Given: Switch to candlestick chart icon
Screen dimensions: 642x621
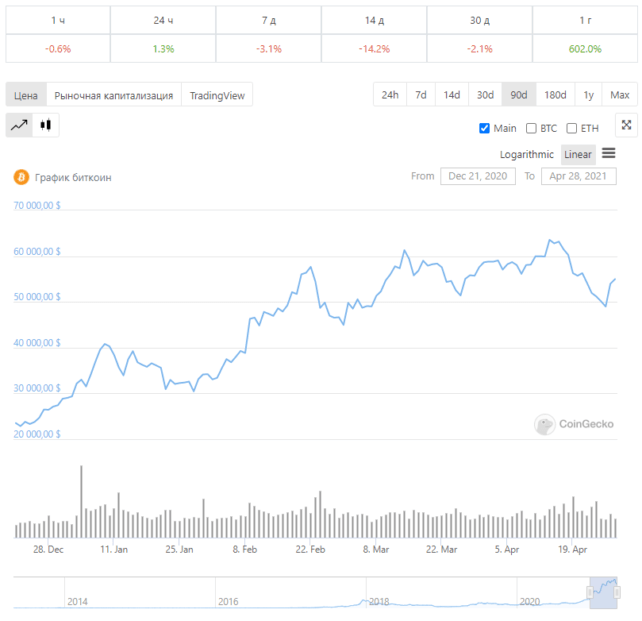Looking at the screenshot, I should [x=45, y=125].
